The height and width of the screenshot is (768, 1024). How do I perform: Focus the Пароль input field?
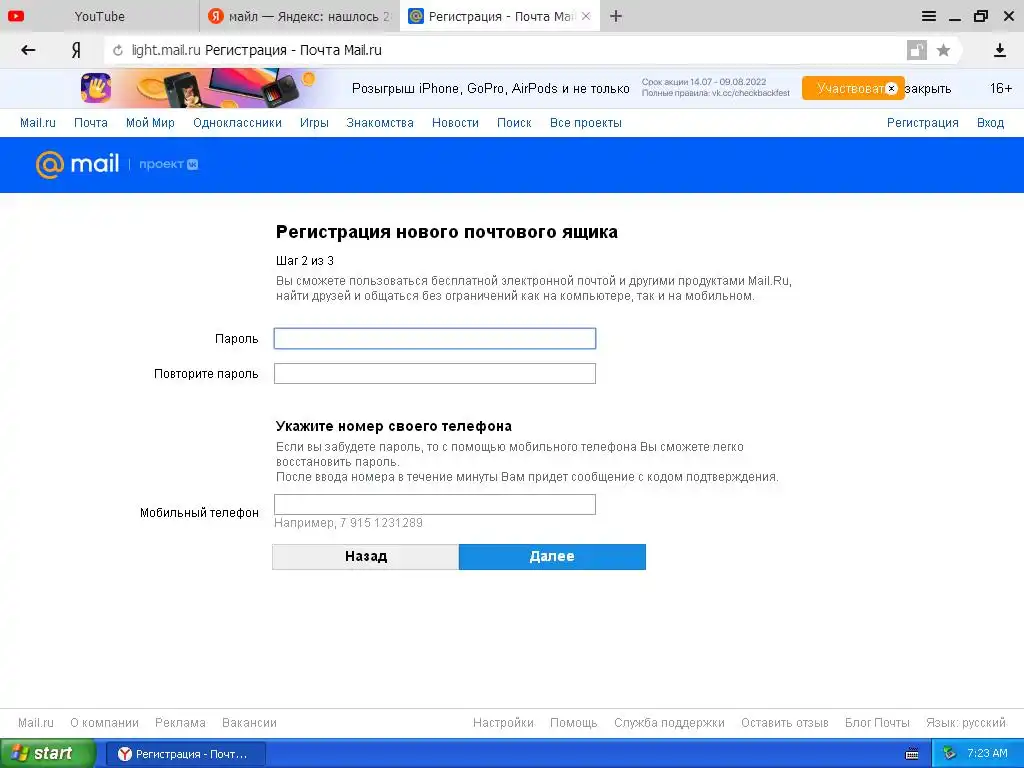(x=435, y=338)
